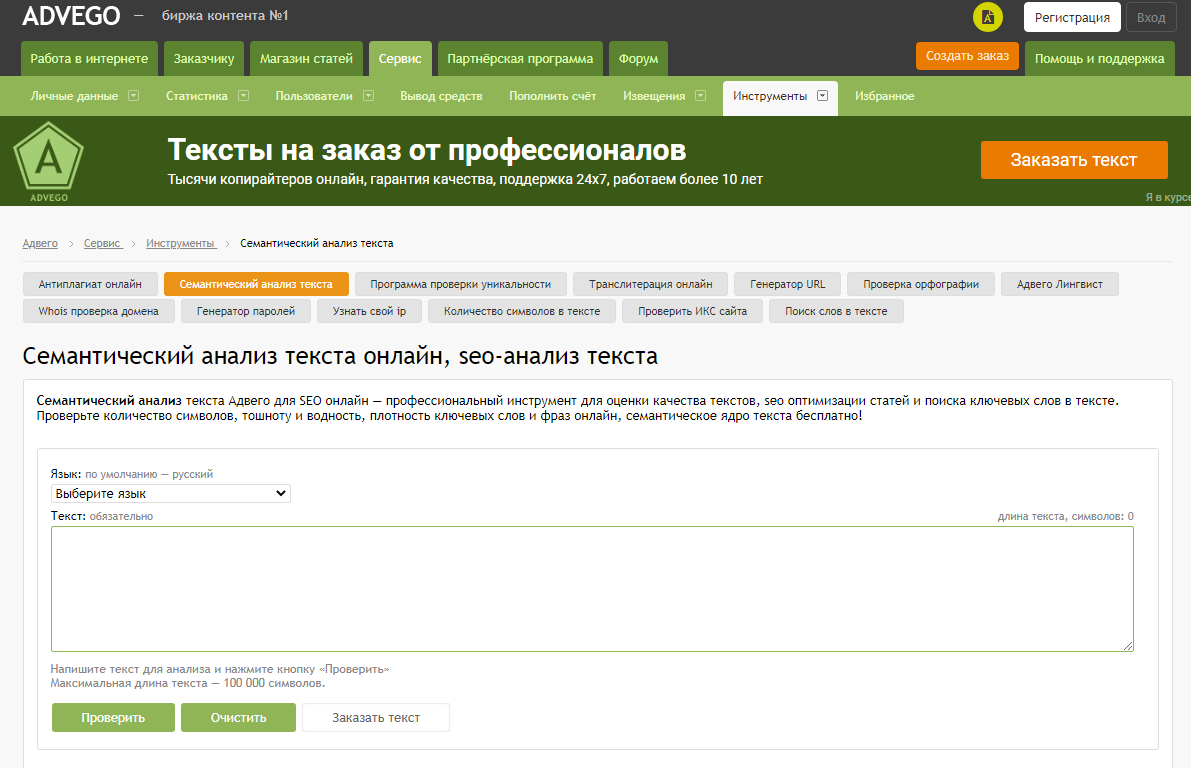Expand the Извещения dropdown arrow
Image resolution: width=1191 pixels, height=768 pixels.
tap(700, 96)
